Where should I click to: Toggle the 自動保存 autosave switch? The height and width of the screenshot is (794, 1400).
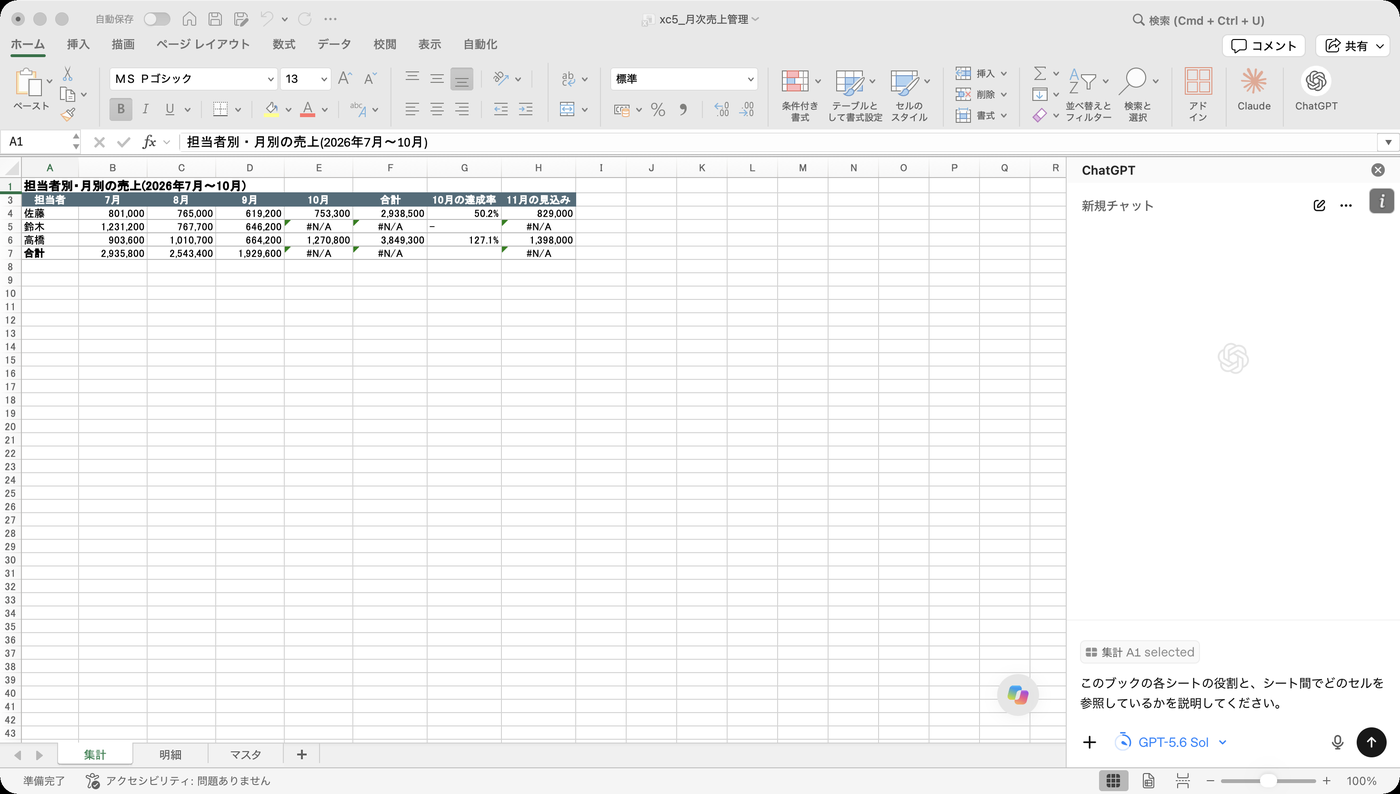pyautogui.click(x=157, y=19)
